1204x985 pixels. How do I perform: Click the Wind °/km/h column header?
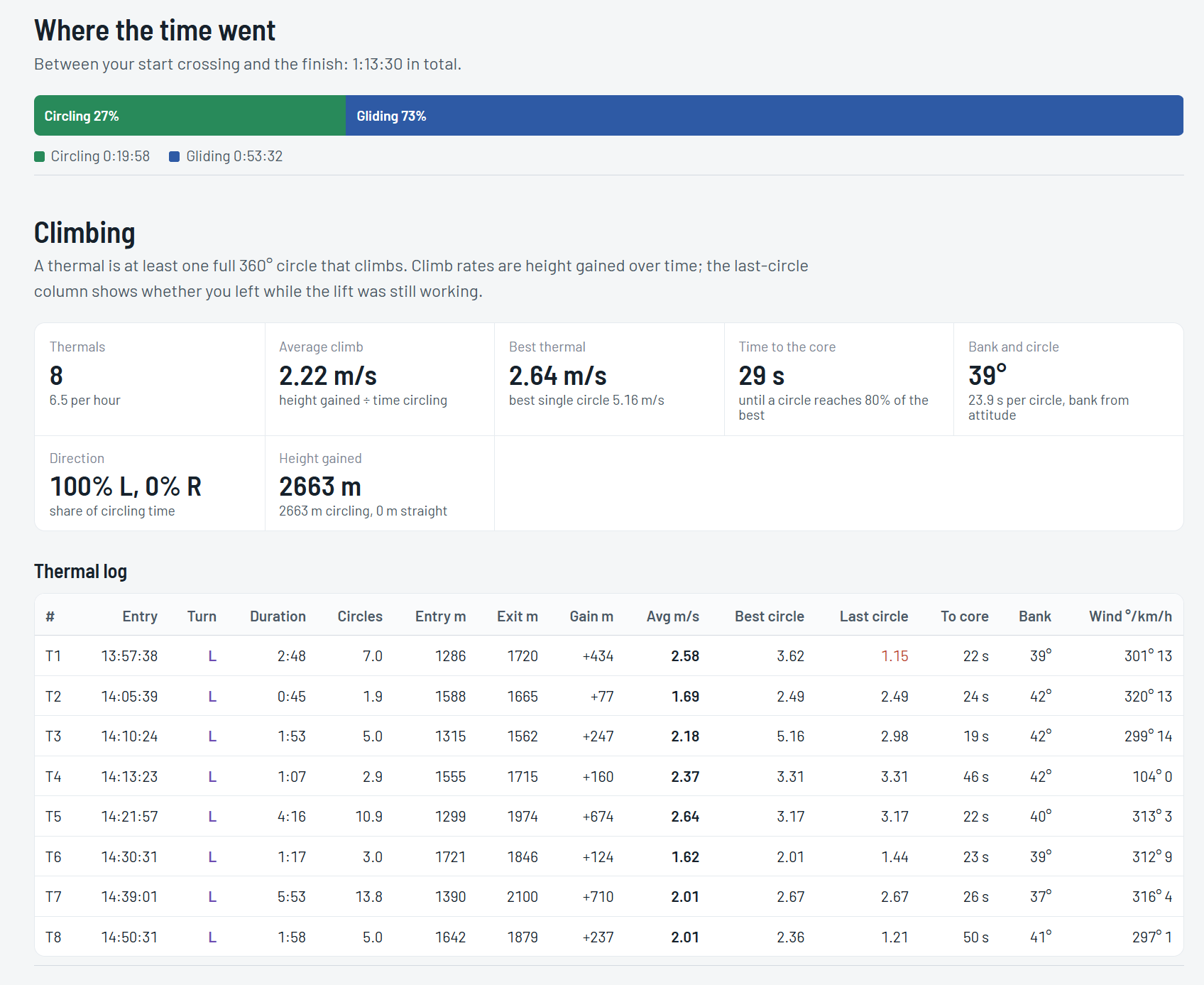1131,616
